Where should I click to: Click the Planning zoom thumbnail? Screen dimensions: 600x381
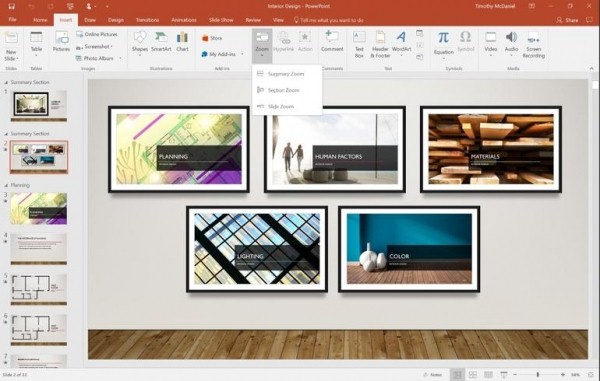click(179, 149)
